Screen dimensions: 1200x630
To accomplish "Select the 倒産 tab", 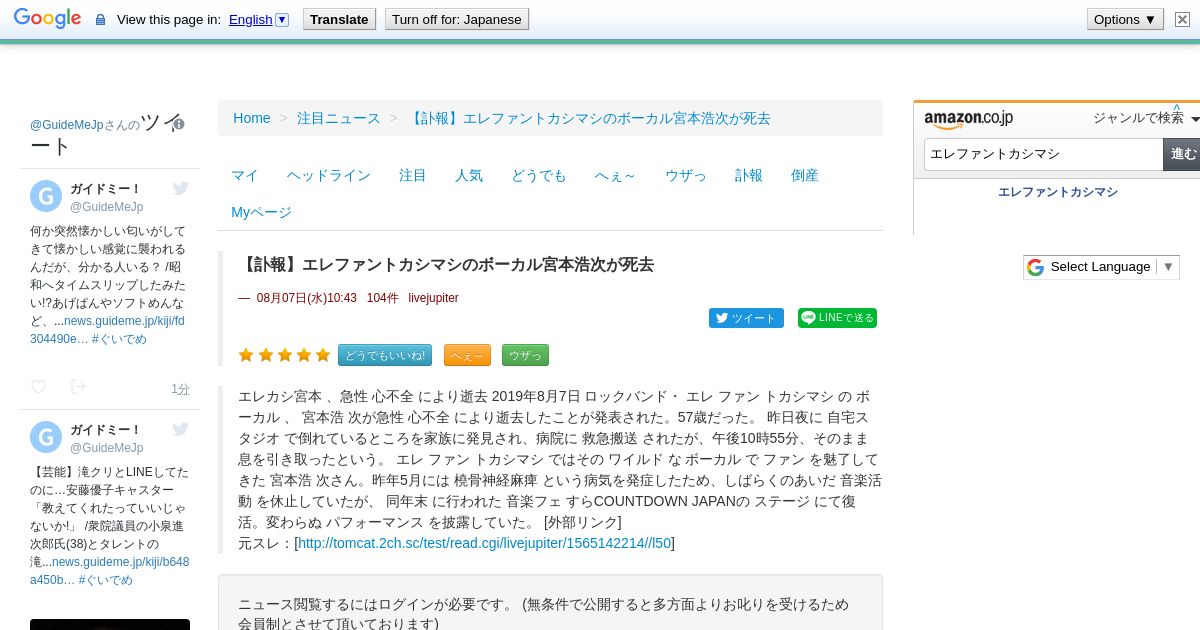I will [805, 175].
